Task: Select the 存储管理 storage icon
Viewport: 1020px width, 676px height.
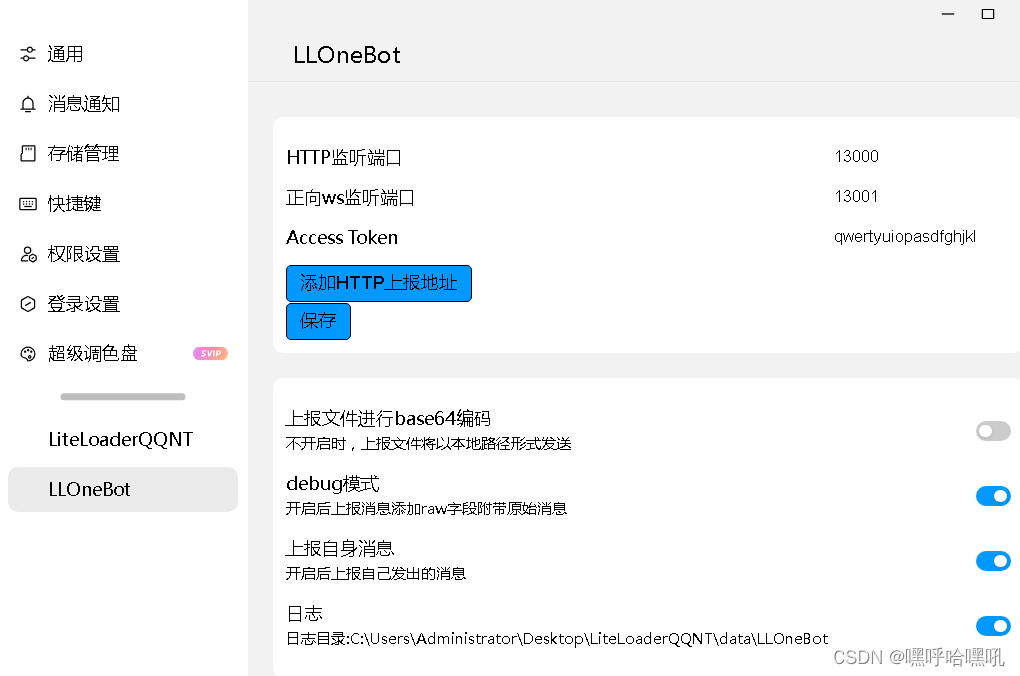Action: (27, 154)
